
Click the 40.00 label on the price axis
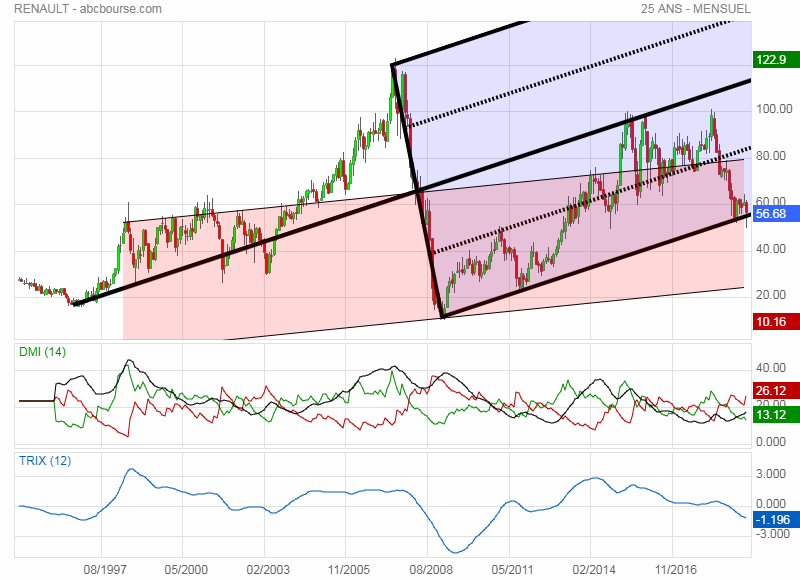click(771, 248)
